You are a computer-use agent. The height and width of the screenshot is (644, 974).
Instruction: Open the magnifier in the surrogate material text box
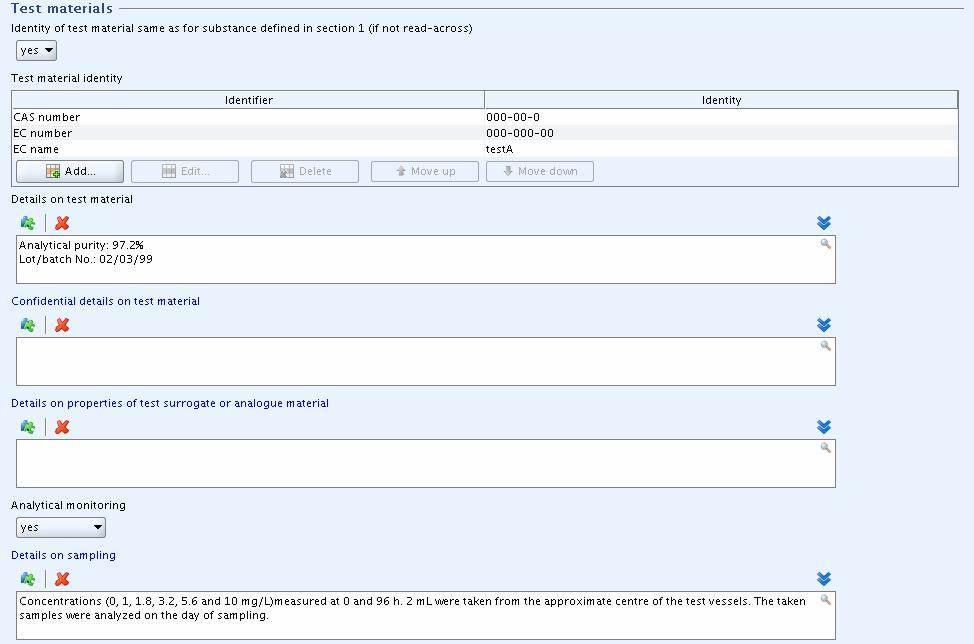coord(826,448)
